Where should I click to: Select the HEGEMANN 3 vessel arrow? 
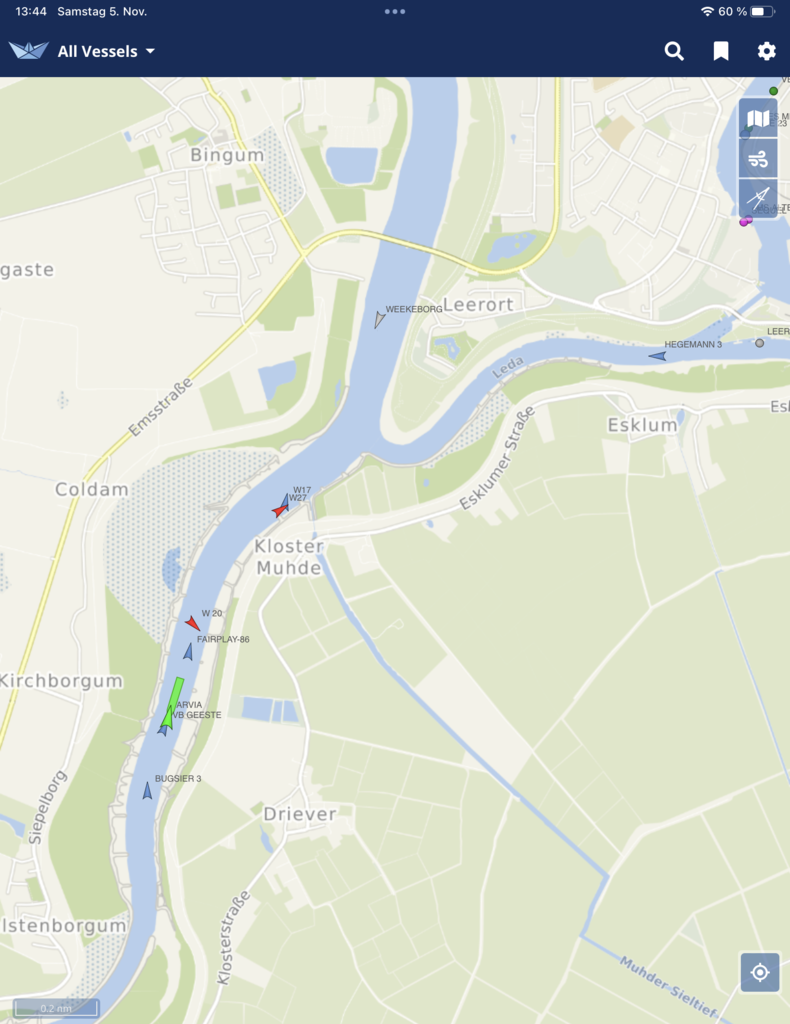(x=657, y=356)
